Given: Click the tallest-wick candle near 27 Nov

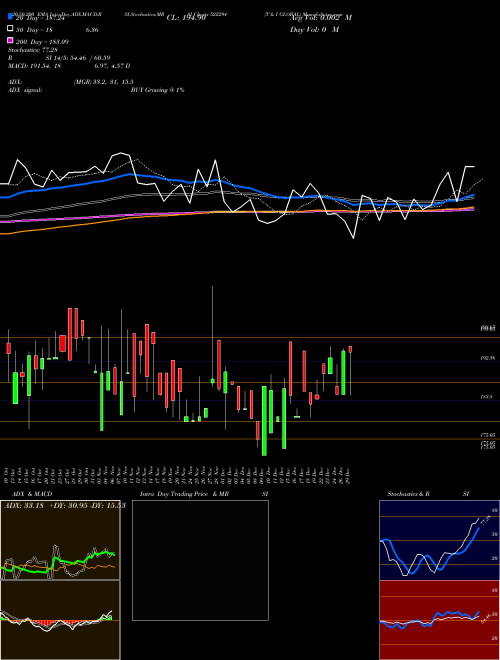Looking at the screenshot, I should click(213, 381).
